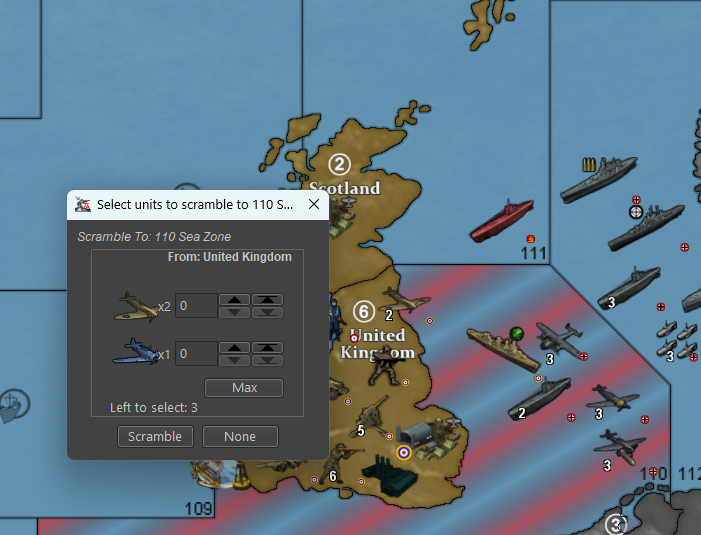Click the battleship with ammunition marker
Image resolution: width=701 pixels, height=535 pixels.
coord(598,180)
